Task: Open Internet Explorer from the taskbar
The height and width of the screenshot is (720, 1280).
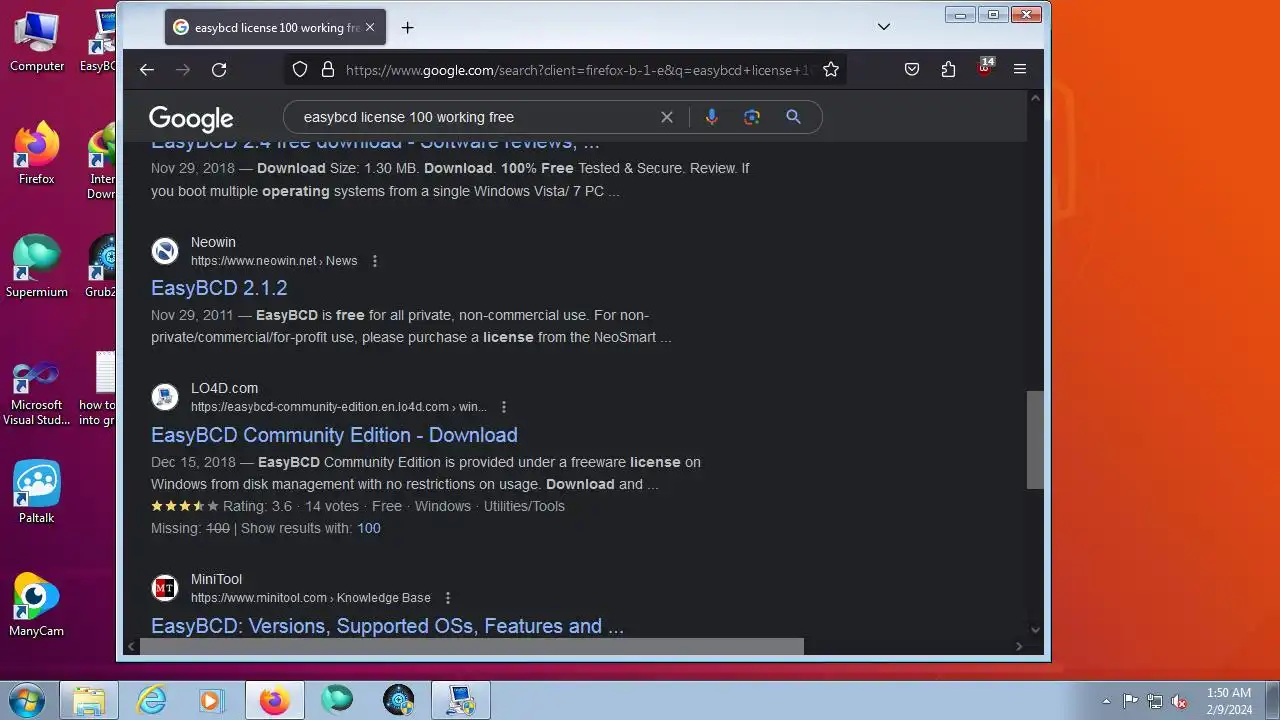Action: pyautogui.click(x=151, y=700)
